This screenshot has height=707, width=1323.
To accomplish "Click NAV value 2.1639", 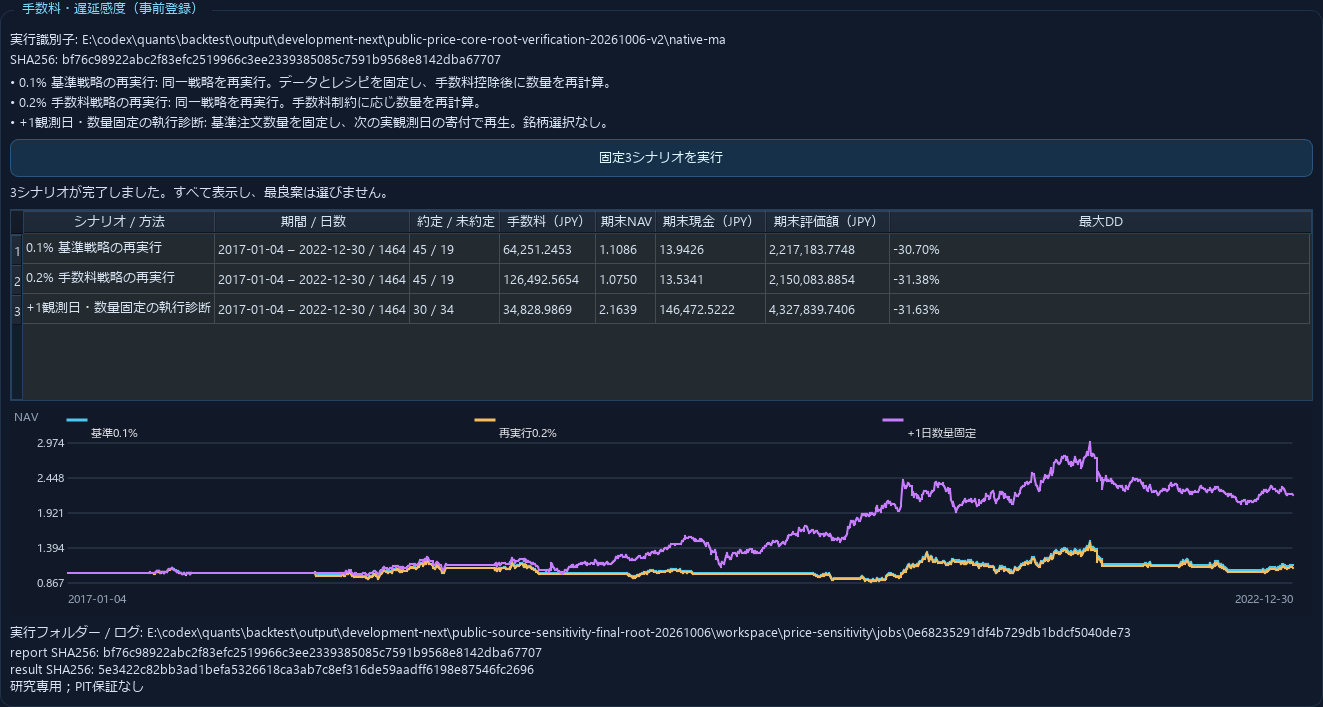I will click(x=625, y=309).
